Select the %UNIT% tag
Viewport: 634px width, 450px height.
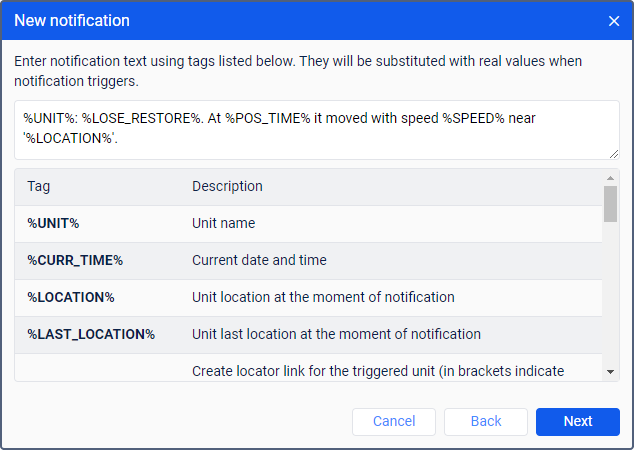pyautogui.click(x=53, y=223)
